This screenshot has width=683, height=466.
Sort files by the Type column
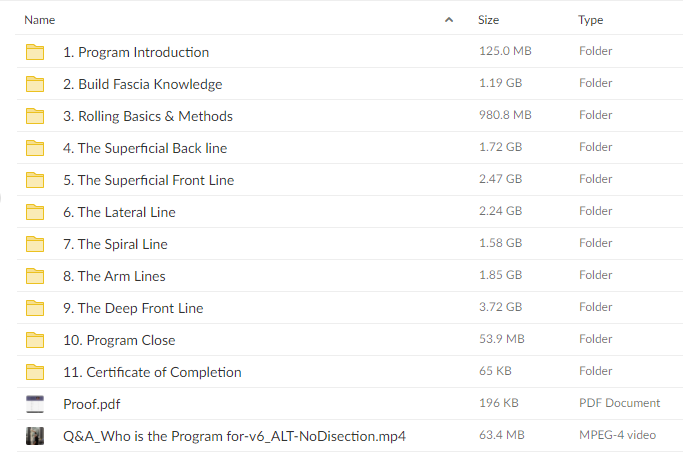pyautogui.click(x=591, y=20)
